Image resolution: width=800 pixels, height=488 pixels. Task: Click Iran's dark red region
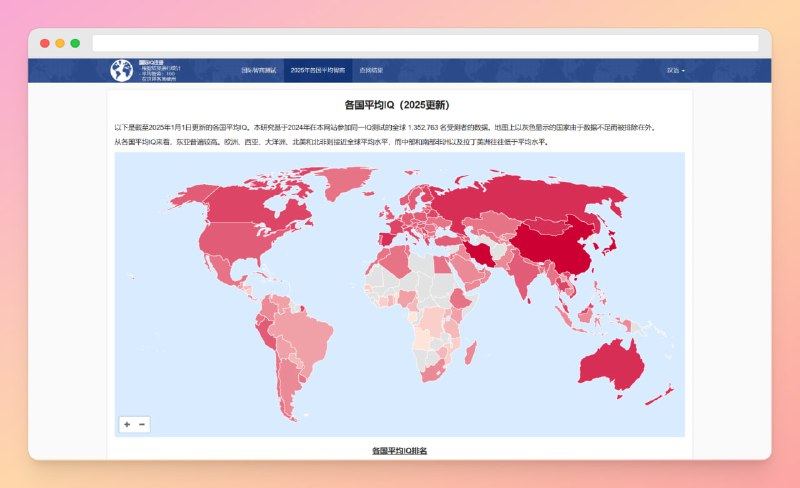pos(484,256)
